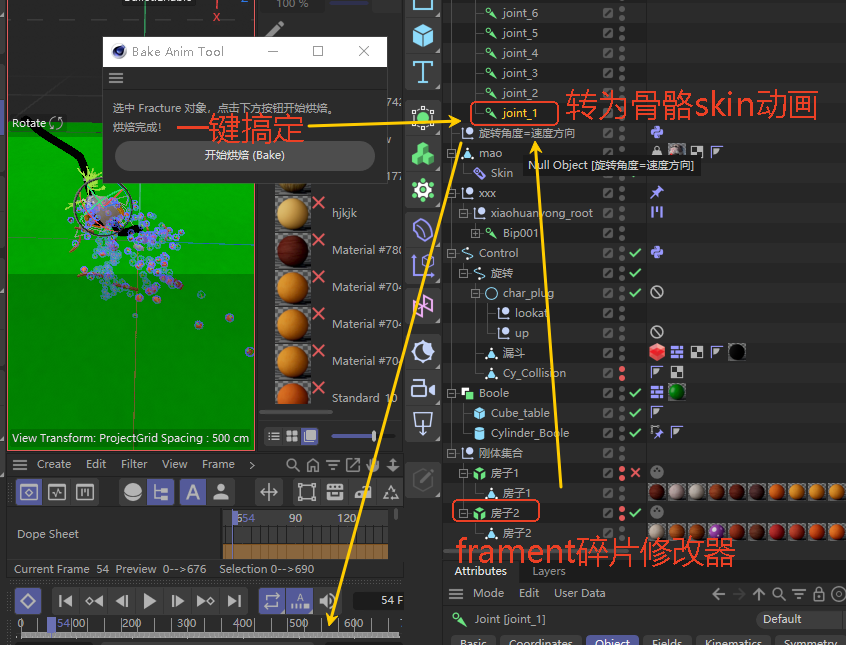The width and height of the screenshot is (846, 645).
Task: Click the Camera object icon
Action: (x=423, y=388)
